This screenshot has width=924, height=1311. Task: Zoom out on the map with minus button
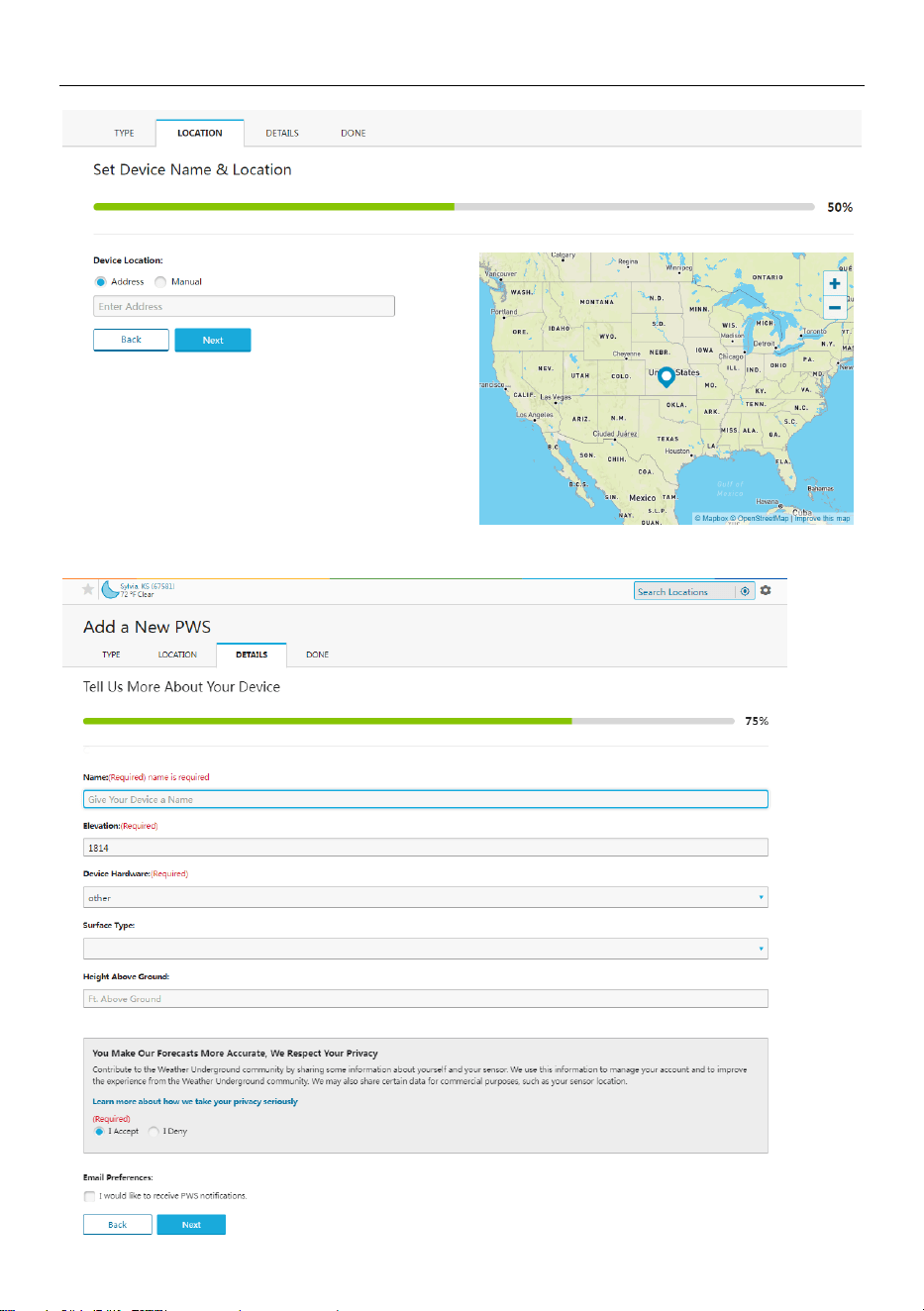click(x=835, y=307)
